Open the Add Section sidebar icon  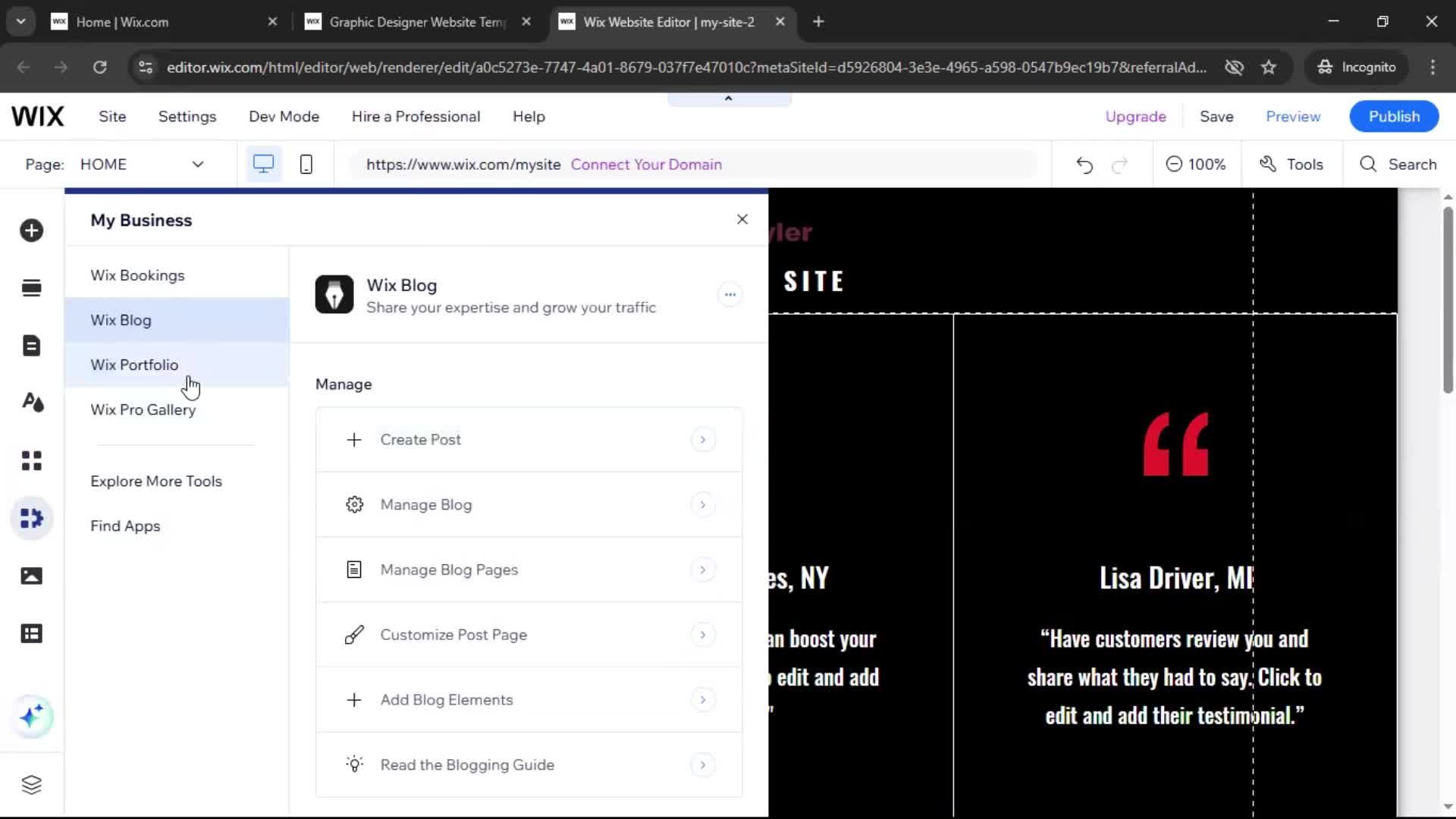click(x=32, y=288)
